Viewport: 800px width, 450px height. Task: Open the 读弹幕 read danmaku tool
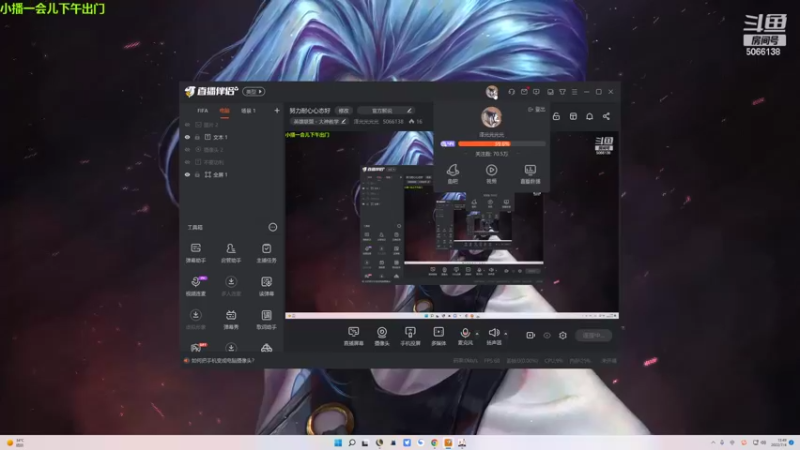266,286
